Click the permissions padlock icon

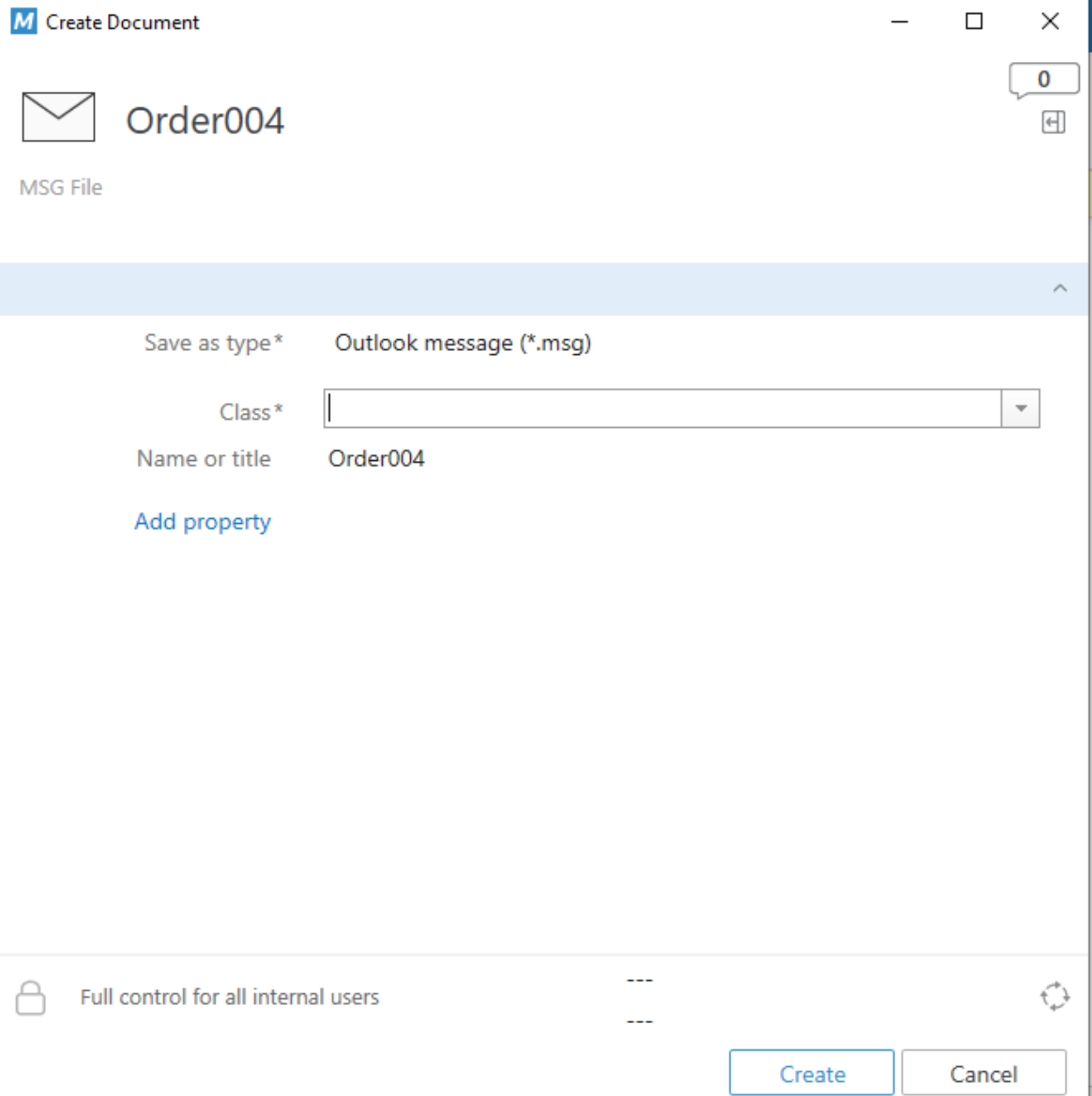coord(31,997)
